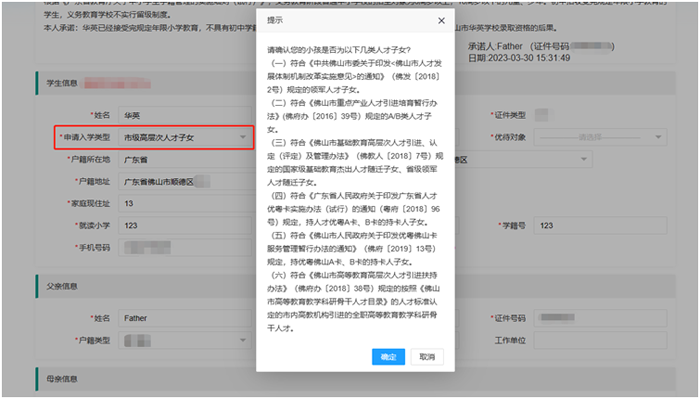Select the 学籍号 field containing 123
Image resolution: width=700 pixels, height=399 pixels.
point(600,225)
